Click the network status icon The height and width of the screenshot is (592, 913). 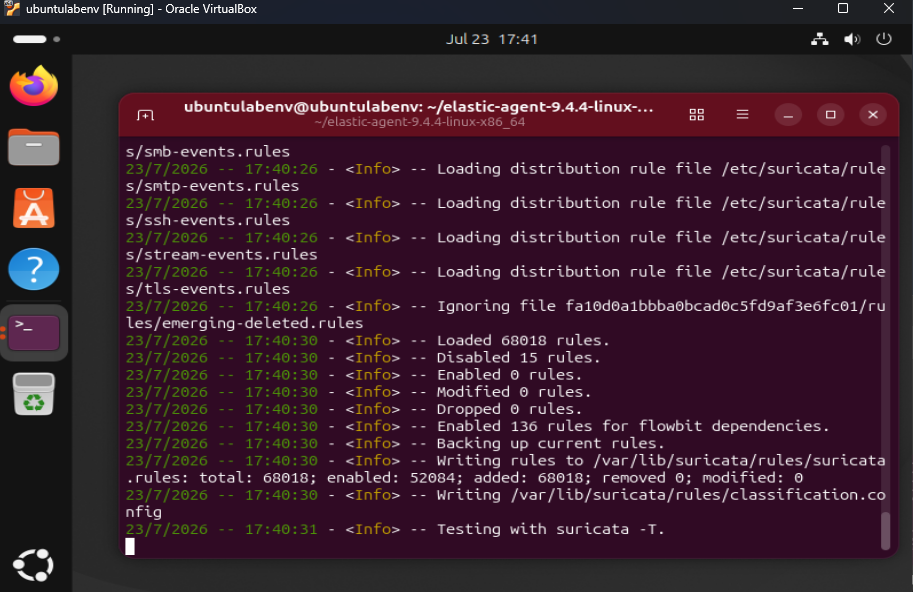tap(820, 39)
